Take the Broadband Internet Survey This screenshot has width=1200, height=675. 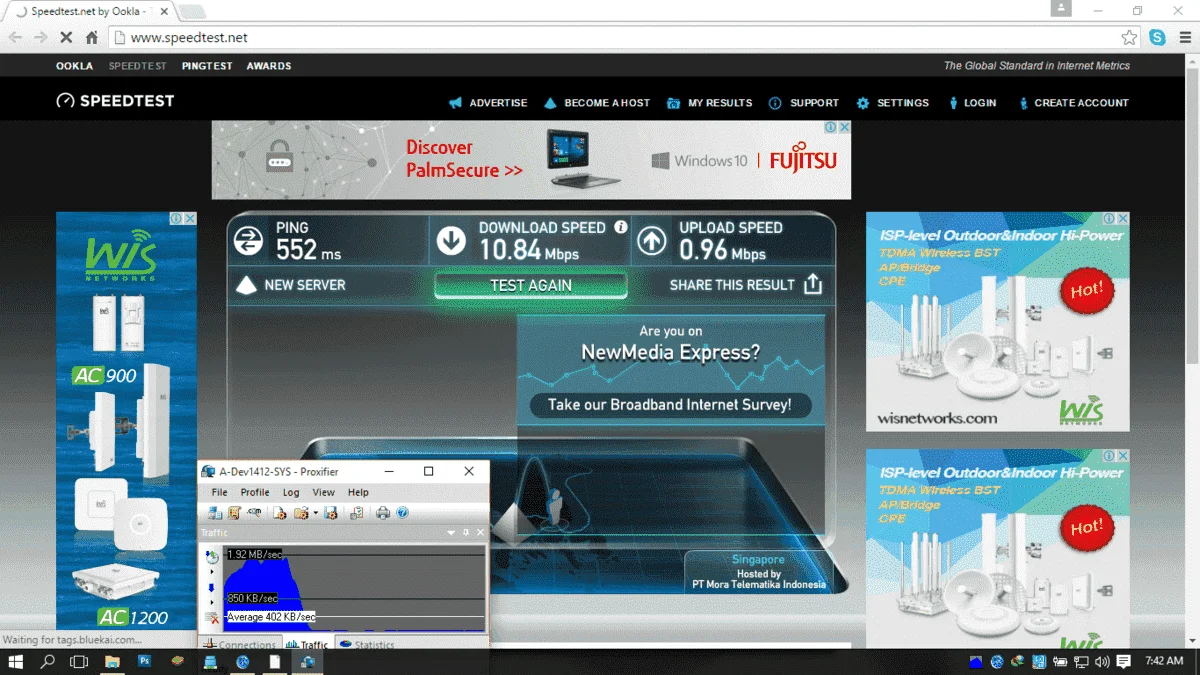pos(670,405)
